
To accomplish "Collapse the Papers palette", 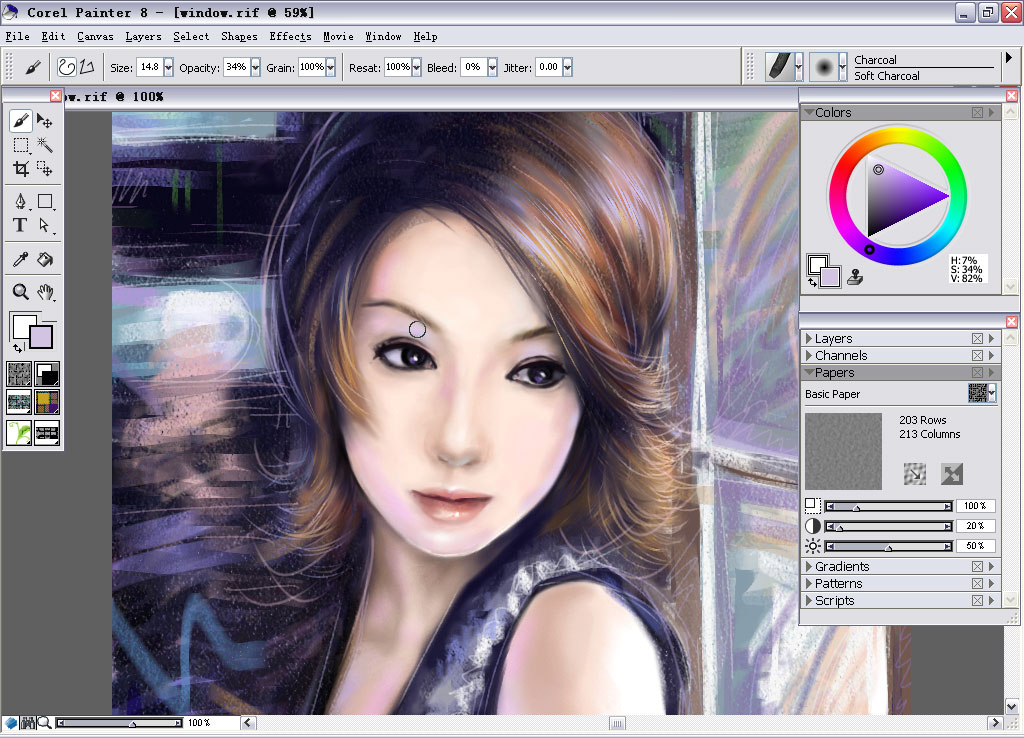I will tap(808, 372).
